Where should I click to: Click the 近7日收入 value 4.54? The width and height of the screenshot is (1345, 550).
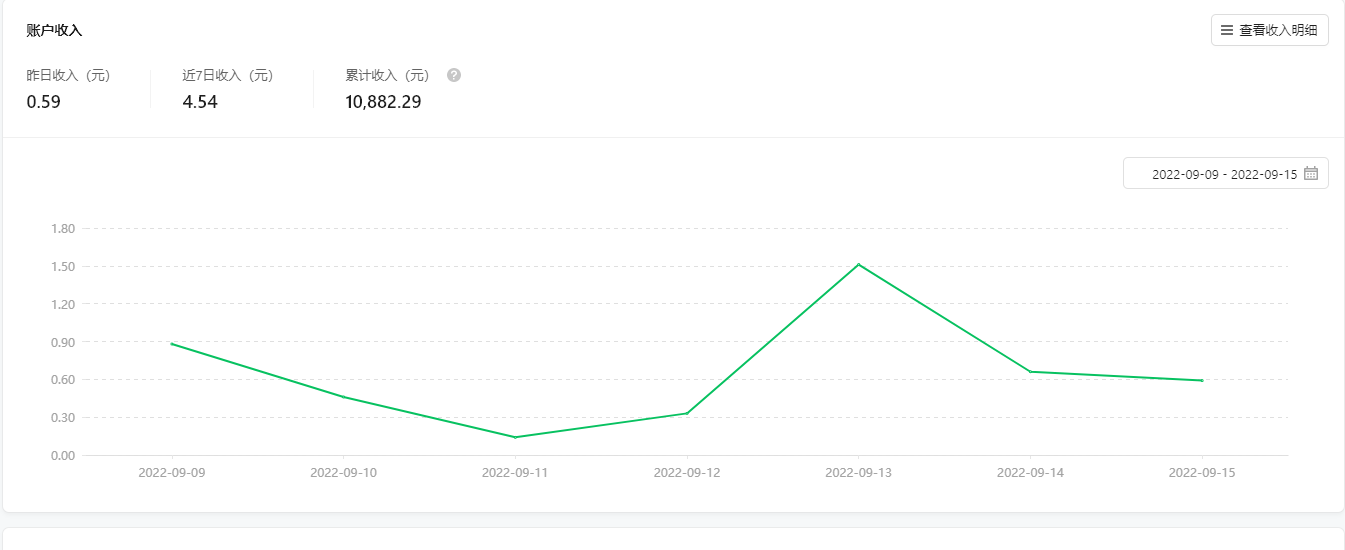pyautogui.click(x=200, y=102)
